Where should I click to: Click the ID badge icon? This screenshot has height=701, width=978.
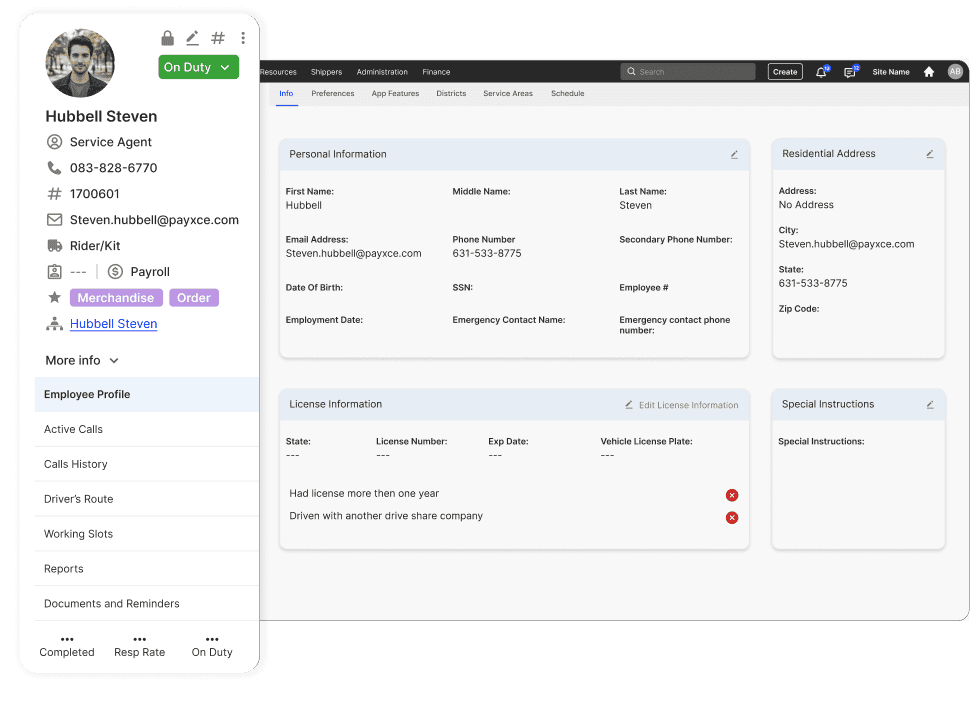point(55,272)
